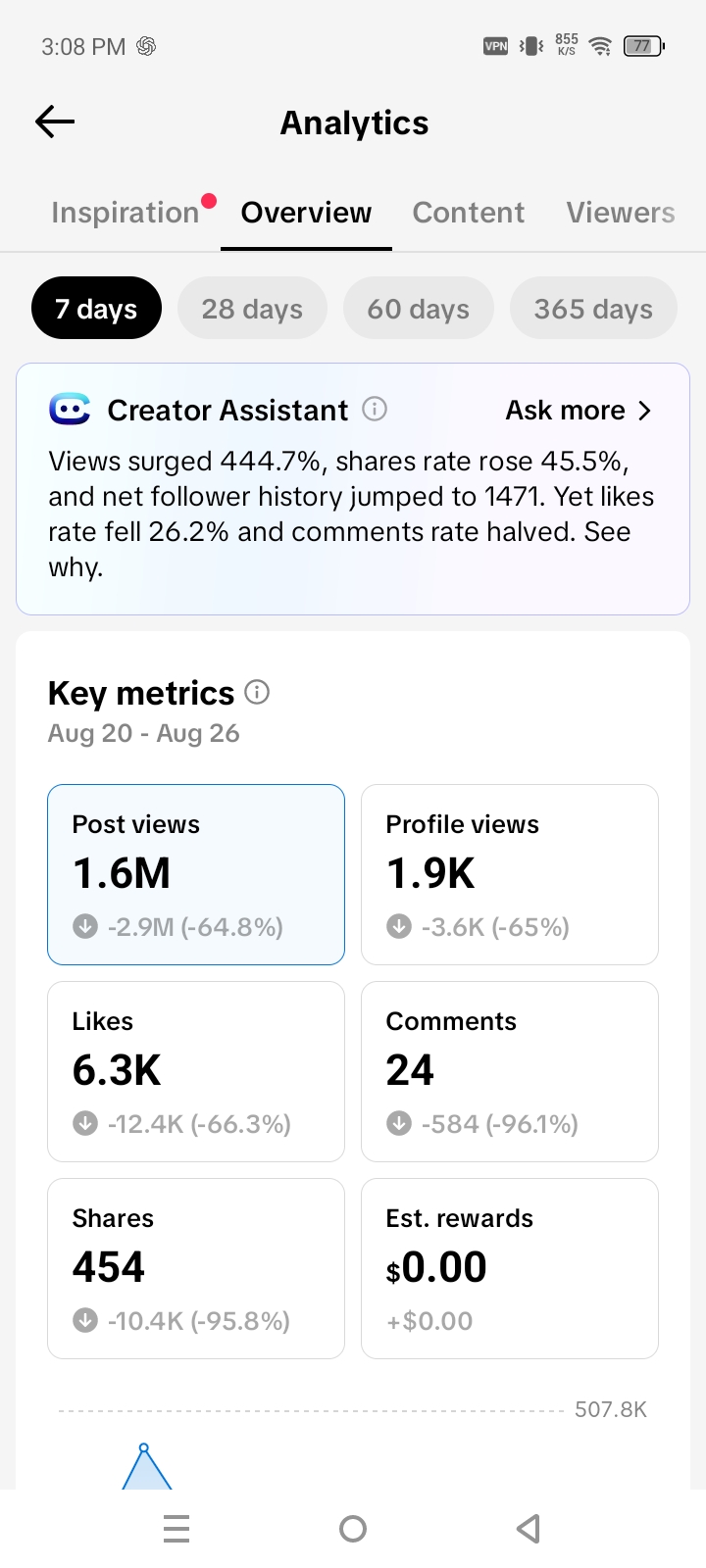
Task: Tap Android recent apps menu icon
Action: (x=176, y=1529)
